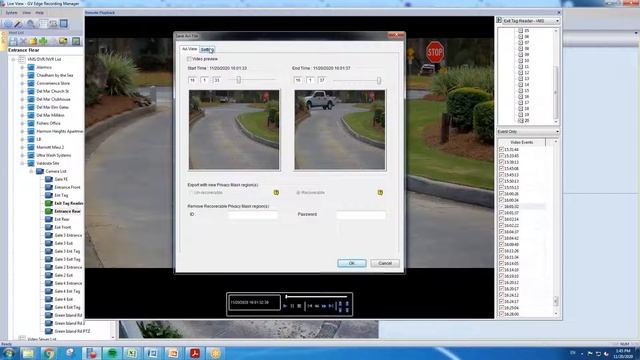Open the Help menu

click(x=40, y=13)
